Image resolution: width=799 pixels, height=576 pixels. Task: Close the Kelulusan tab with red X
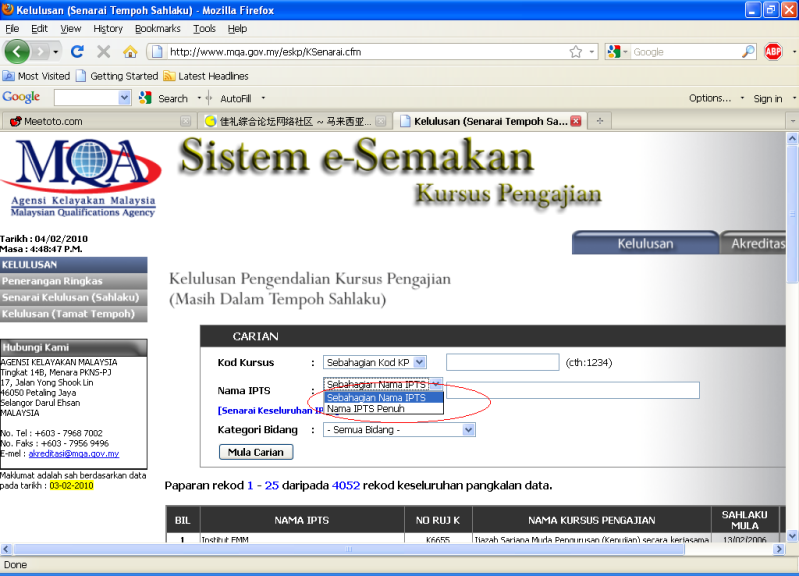coord(576,121)
